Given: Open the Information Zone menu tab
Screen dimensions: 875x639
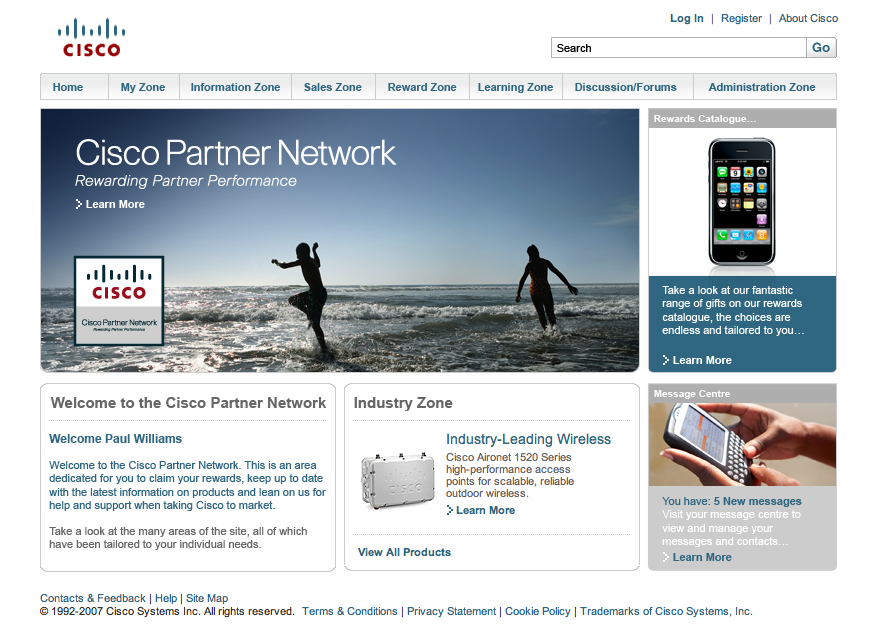Looking at the screenshot, I should coord(235,87).
